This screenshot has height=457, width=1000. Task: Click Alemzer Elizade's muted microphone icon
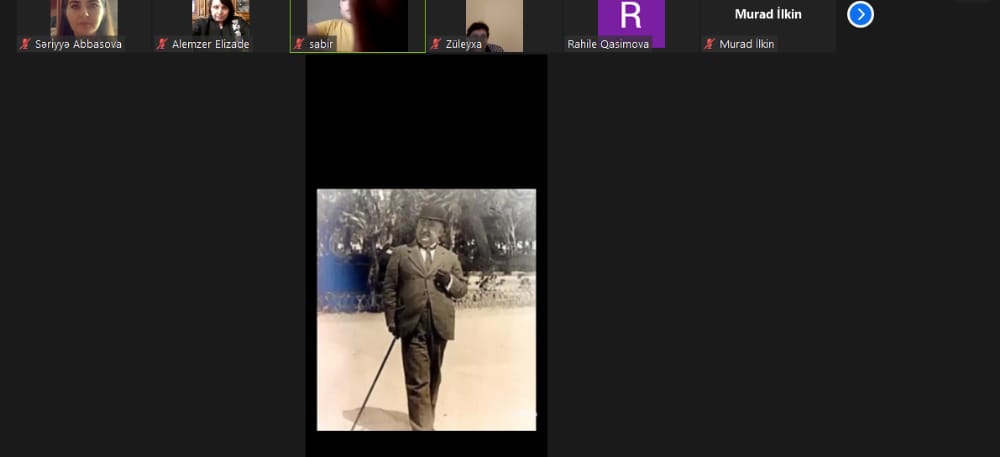pos(162,44)
